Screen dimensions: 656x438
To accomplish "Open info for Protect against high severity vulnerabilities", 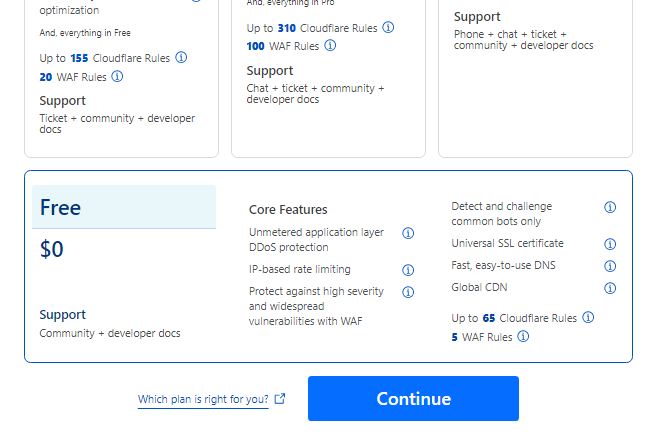I will pos(408,292).
